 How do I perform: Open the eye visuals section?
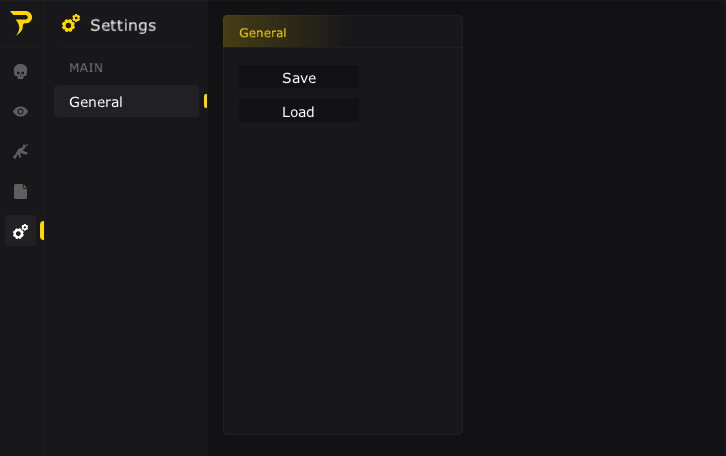pos(20,111)
